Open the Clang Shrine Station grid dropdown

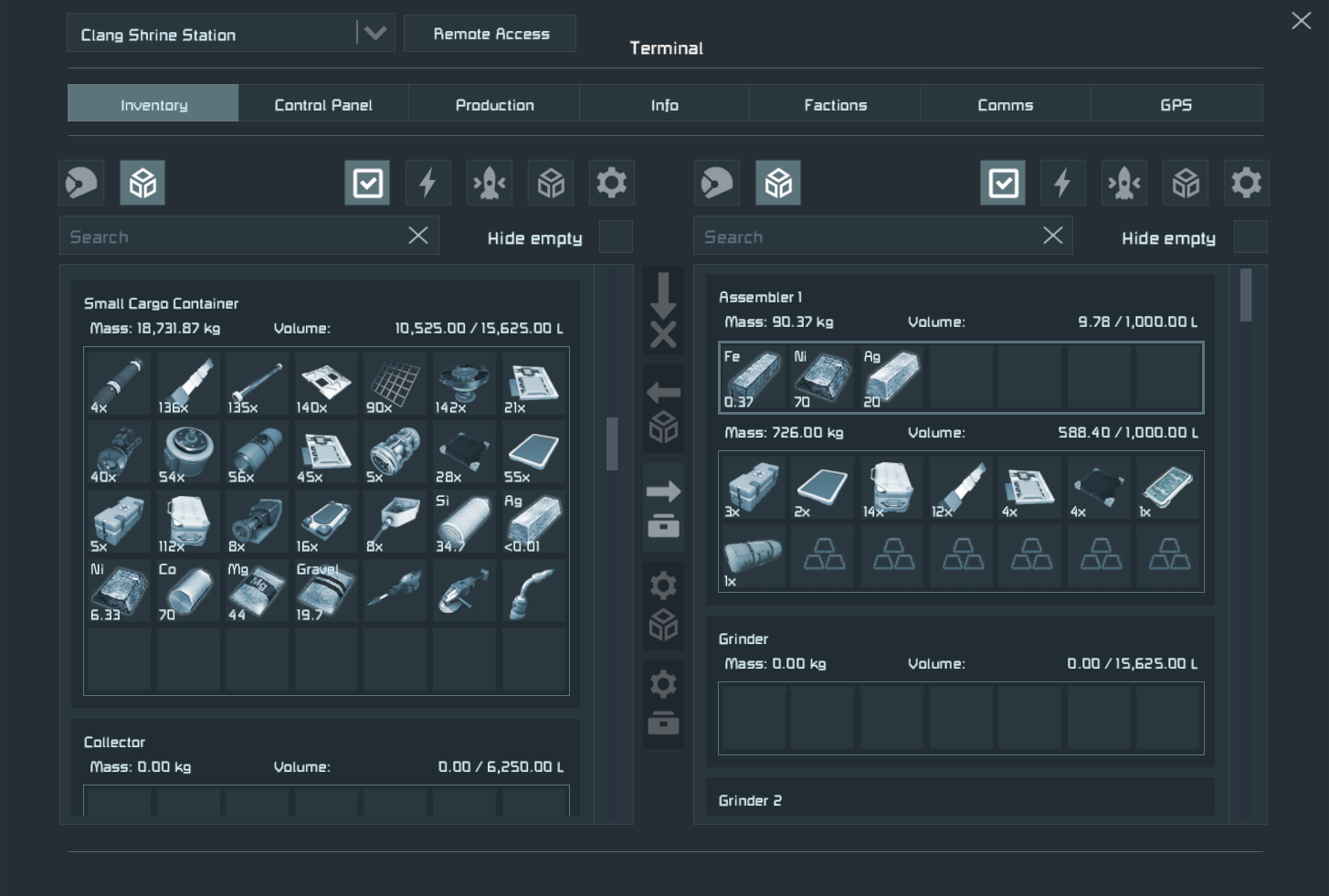(x=374, y=34)
